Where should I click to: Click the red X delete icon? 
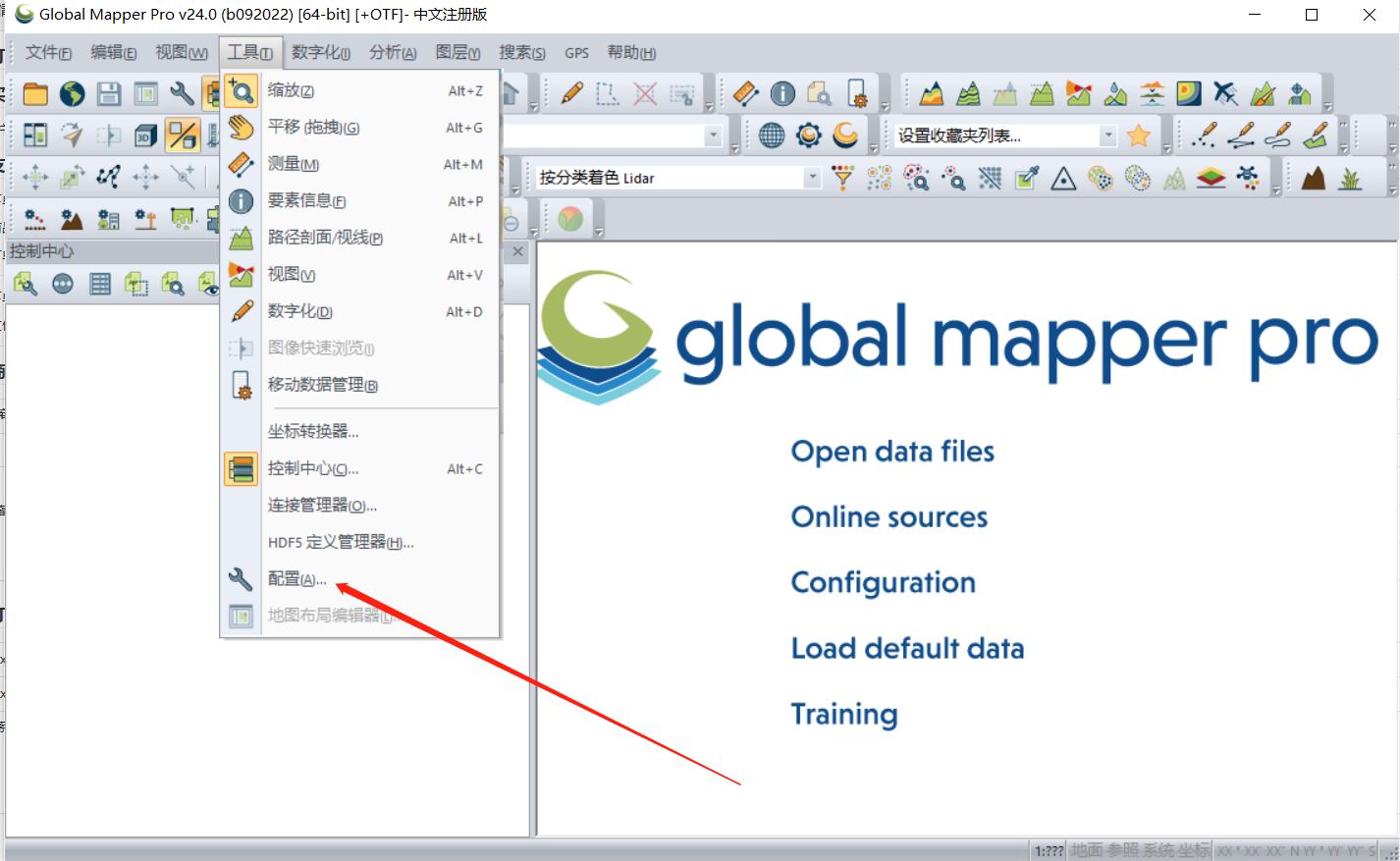(645, 93)
